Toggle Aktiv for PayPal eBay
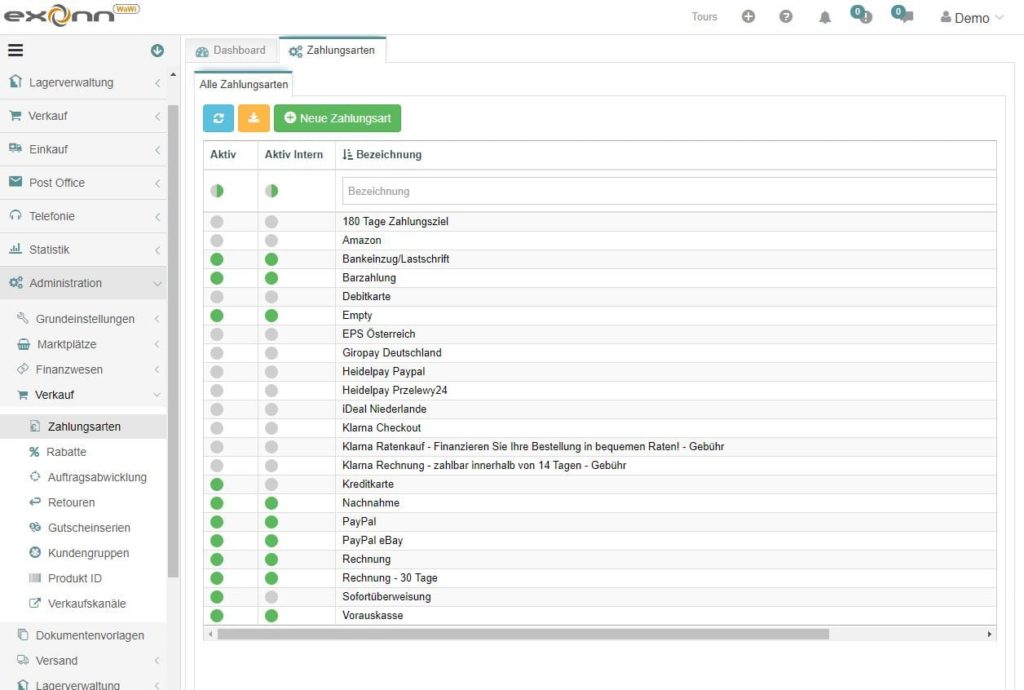The height and width of the screenshot is (690, 1024). pyautogui.click(x=217, y=541)
